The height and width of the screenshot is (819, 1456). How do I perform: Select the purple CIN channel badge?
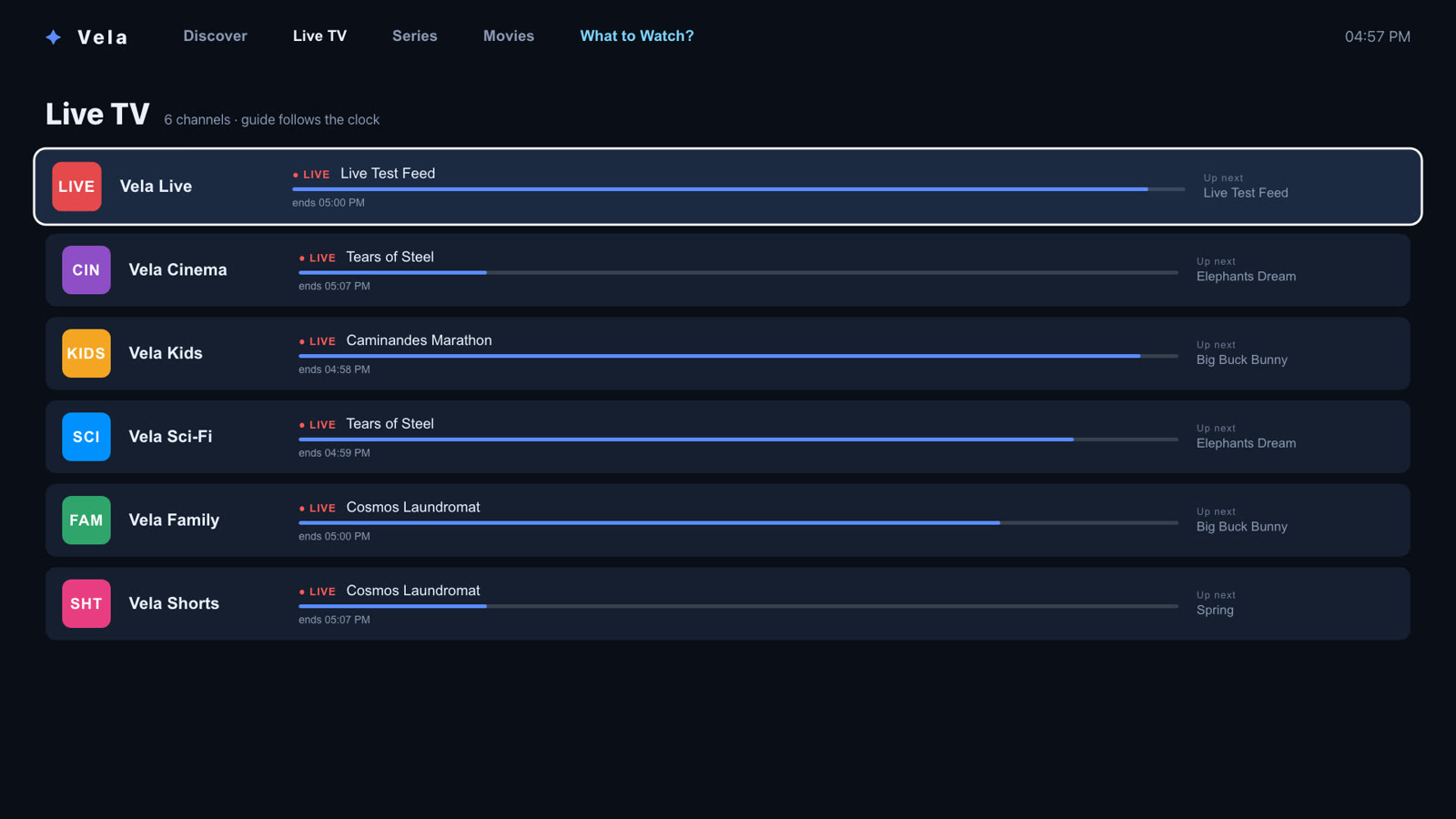[86, 270]
